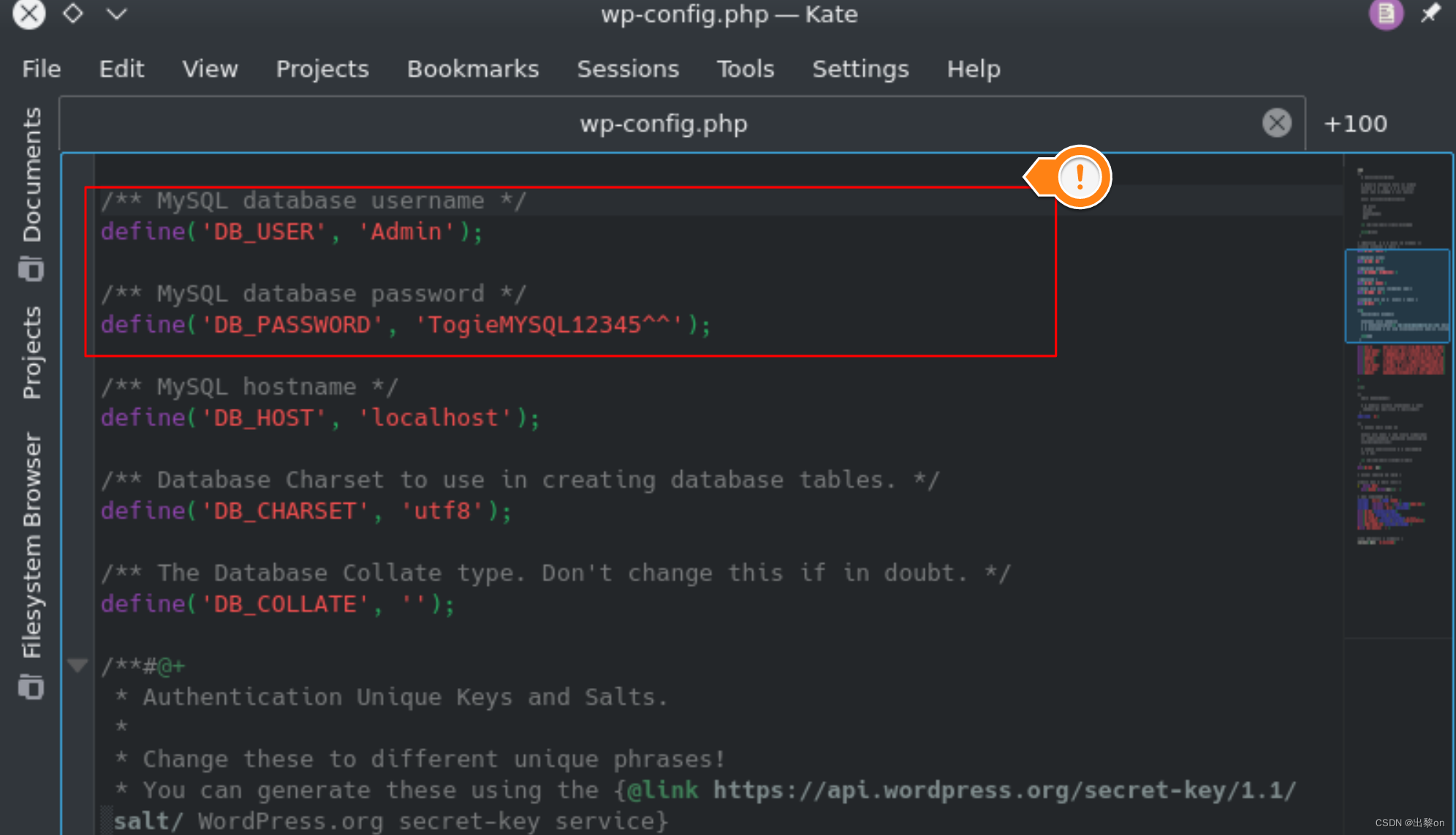Open the Edit menu

pyautogui.click(x=121, y=69)
